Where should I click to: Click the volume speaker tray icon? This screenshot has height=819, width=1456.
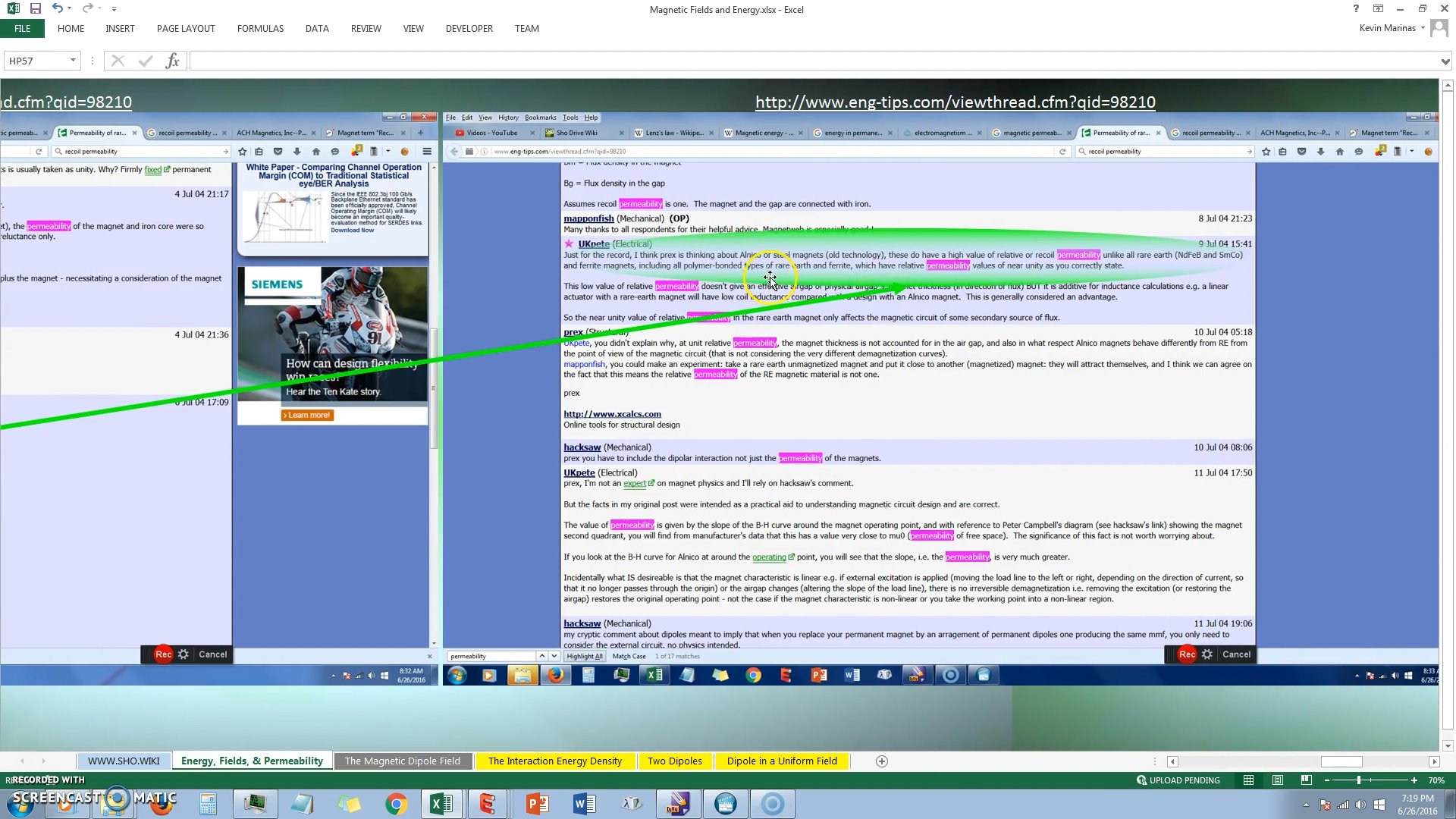point(1360,805)
